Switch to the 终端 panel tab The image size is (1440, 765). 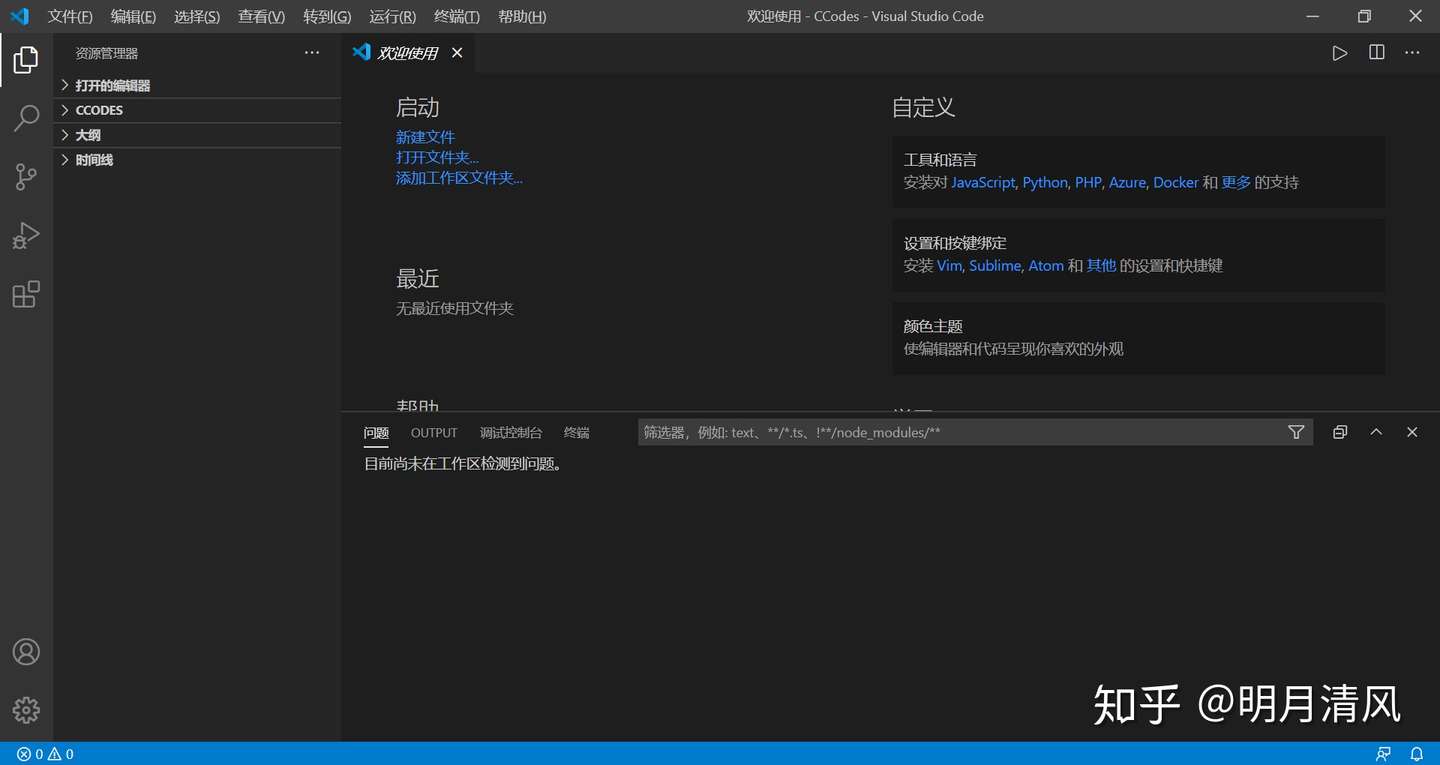click(x=577, y=433)
